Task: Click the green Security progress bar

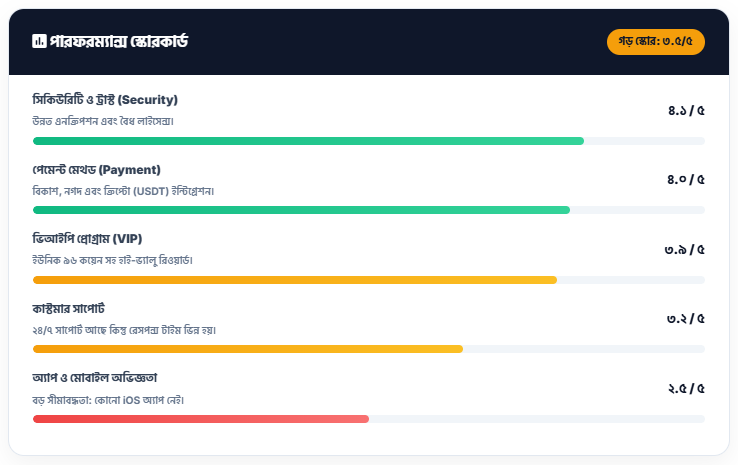Action: pyautogui.click(x=308, y=141)
